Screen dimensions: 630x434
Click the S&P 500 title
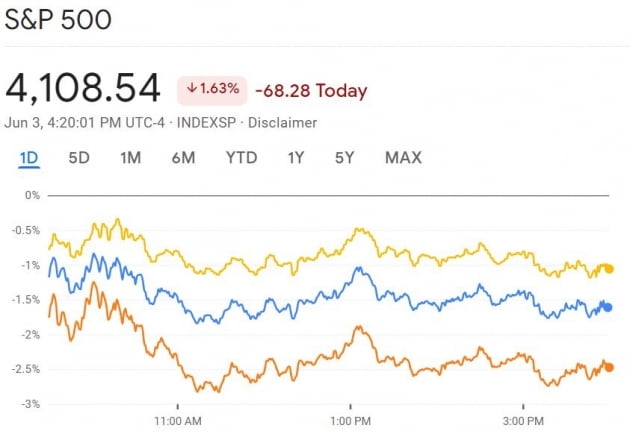click(59, 20)
